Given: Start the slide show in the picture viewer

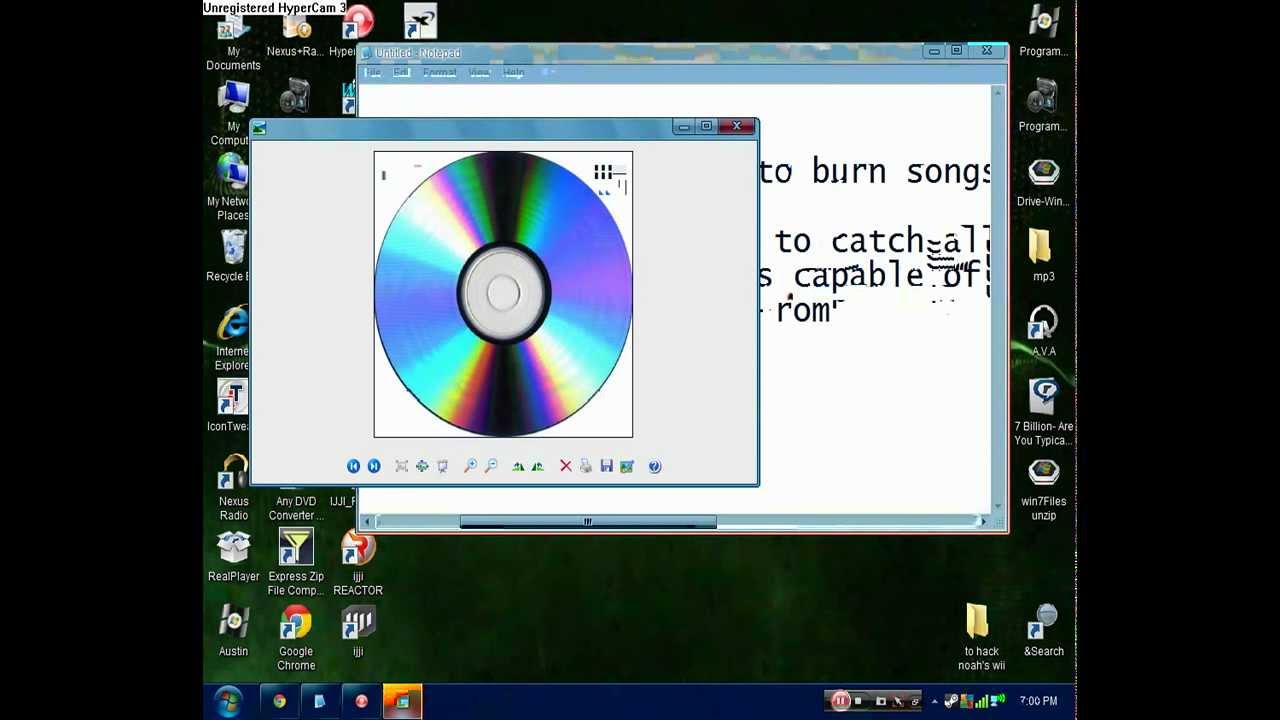Looking at the screenshot, I should coord(442,466).
